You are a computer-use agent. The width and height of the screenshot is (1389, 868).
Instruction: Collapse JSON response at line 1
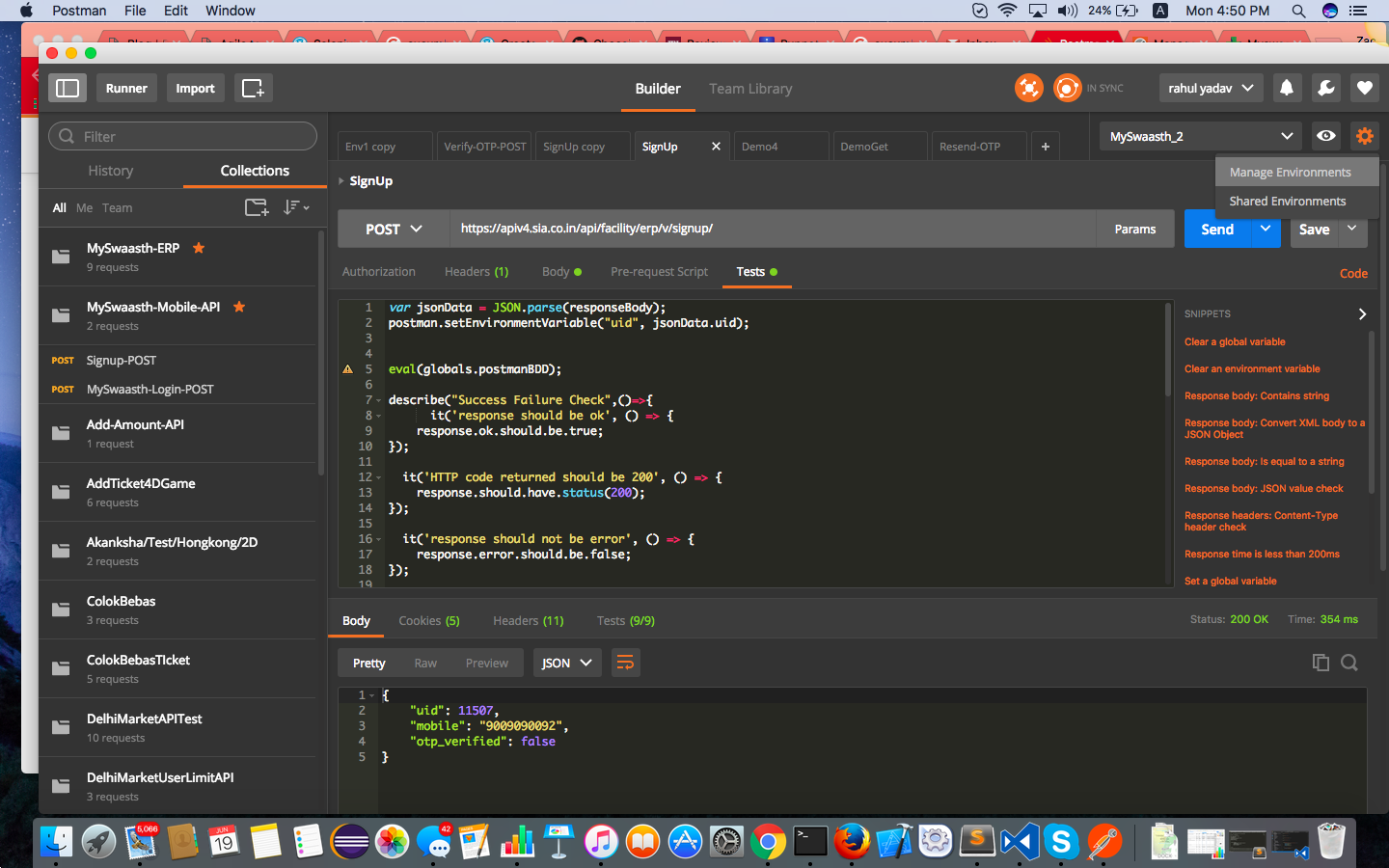[371, 695]
